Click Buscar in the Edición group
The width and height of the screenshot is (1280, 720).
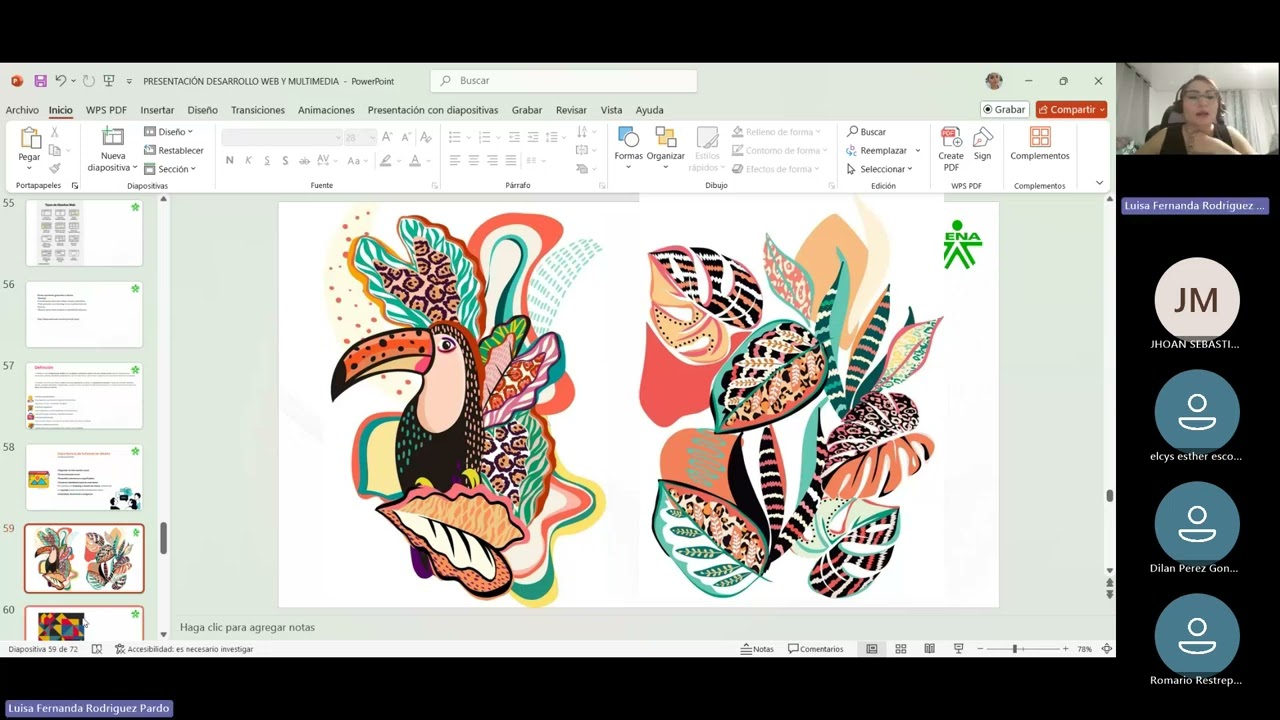[866, 132]
